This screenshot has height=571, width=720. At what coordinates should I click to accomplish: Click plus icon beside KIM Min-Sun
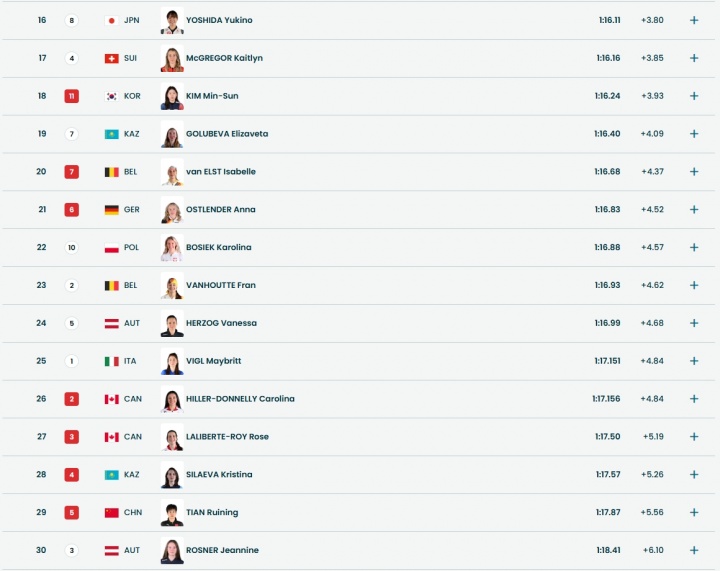point(694,96)
